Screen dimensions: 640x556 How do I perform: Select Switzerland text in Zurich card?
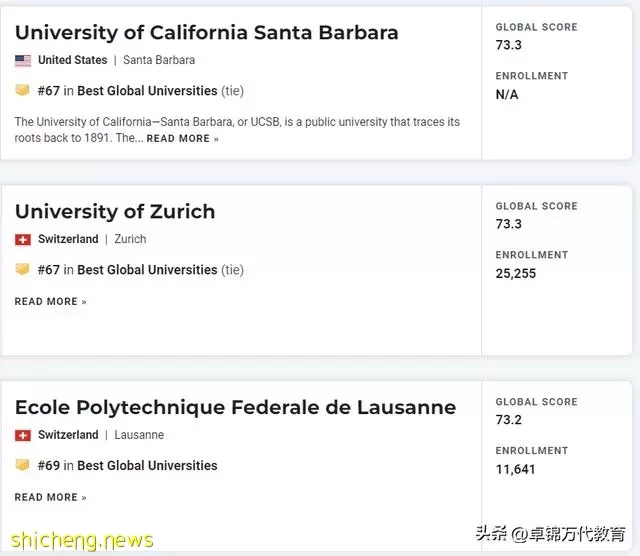click(68, 239)
